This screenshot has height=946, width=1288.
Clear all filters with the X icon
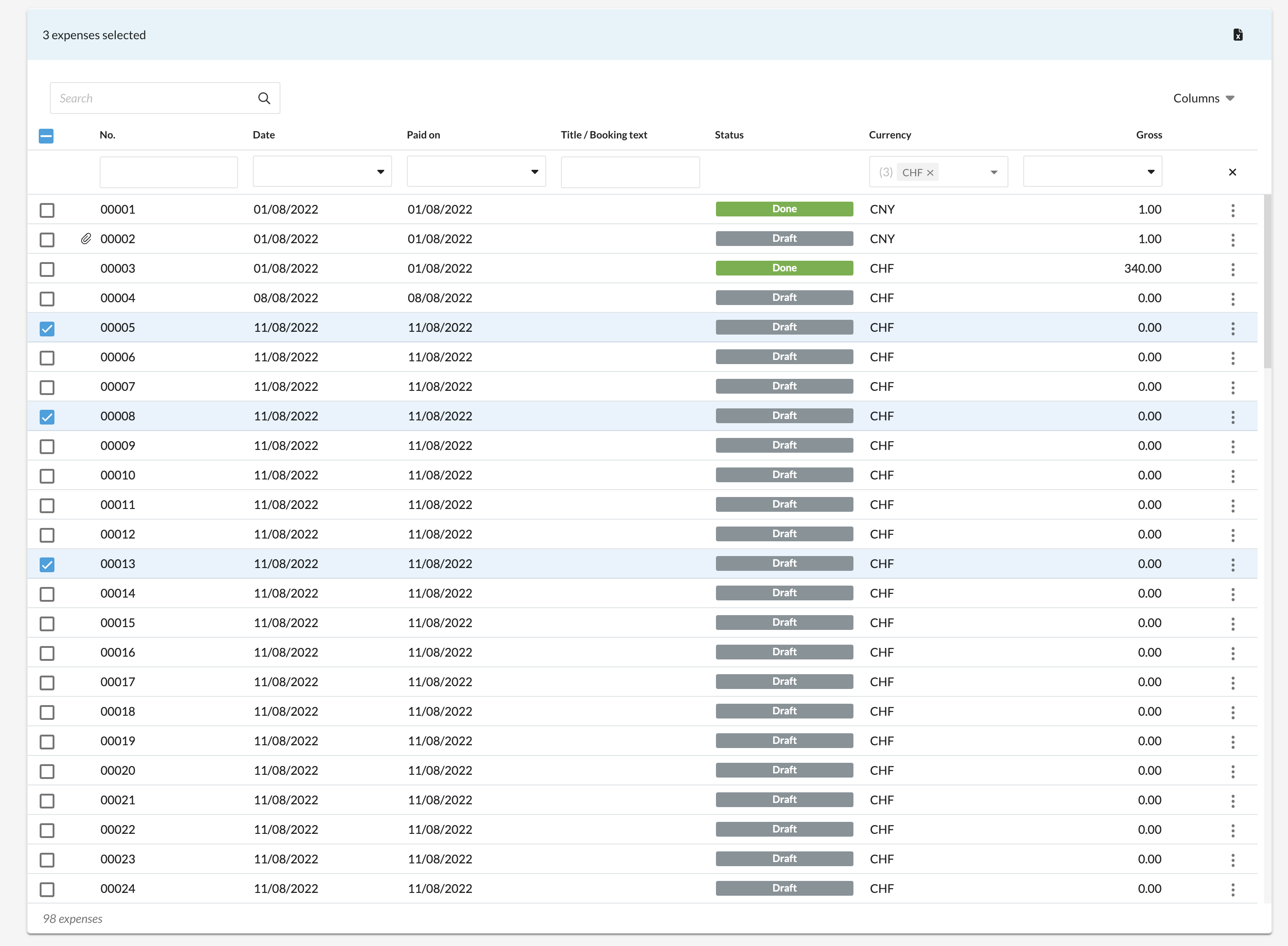pos(1233,173)
